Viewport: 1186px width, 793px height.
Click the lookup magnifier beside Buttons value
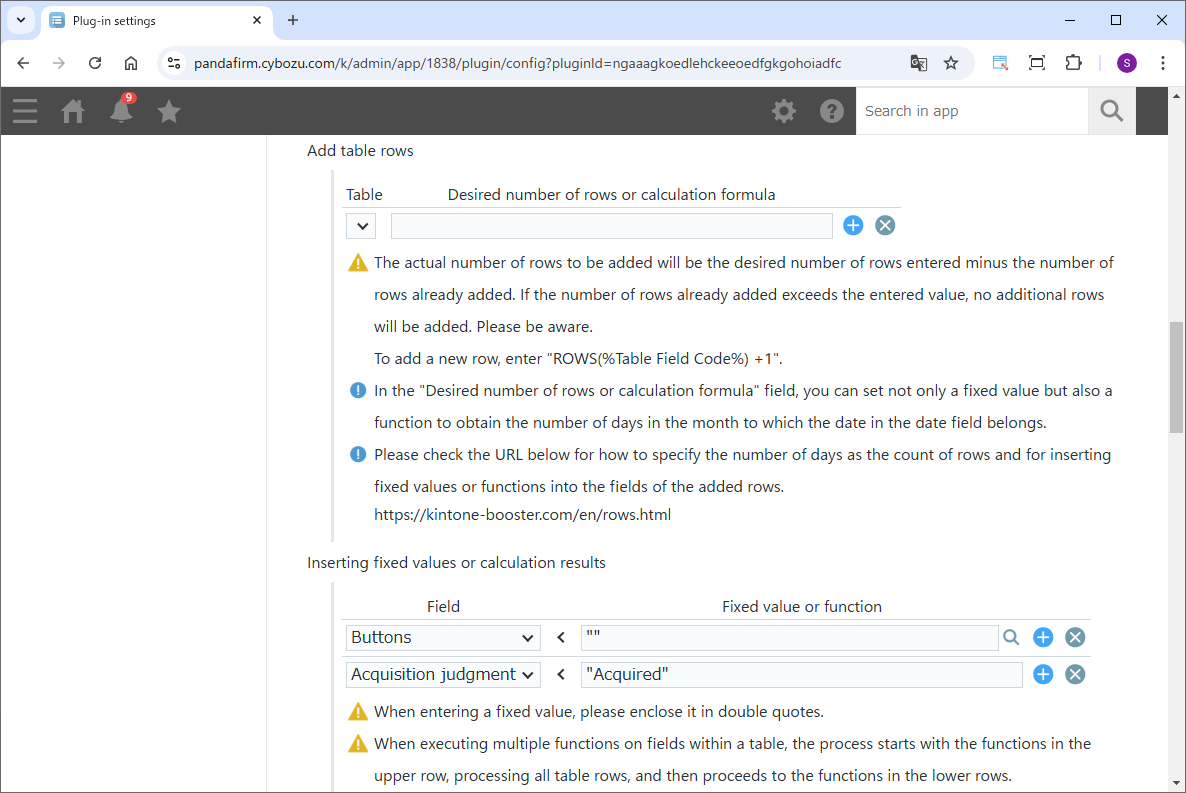pyautogui.click(x=1011, y=638)
